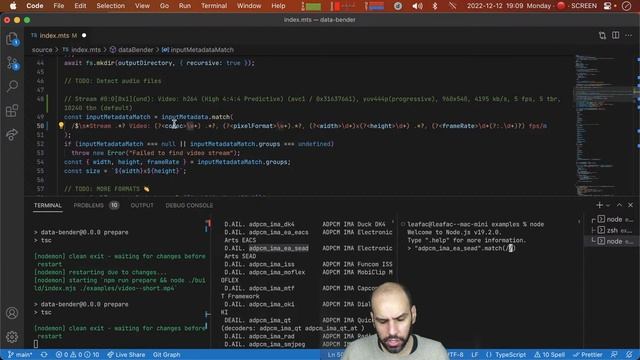
Task: Open the Selection menu
Action: tap(111, 6)
